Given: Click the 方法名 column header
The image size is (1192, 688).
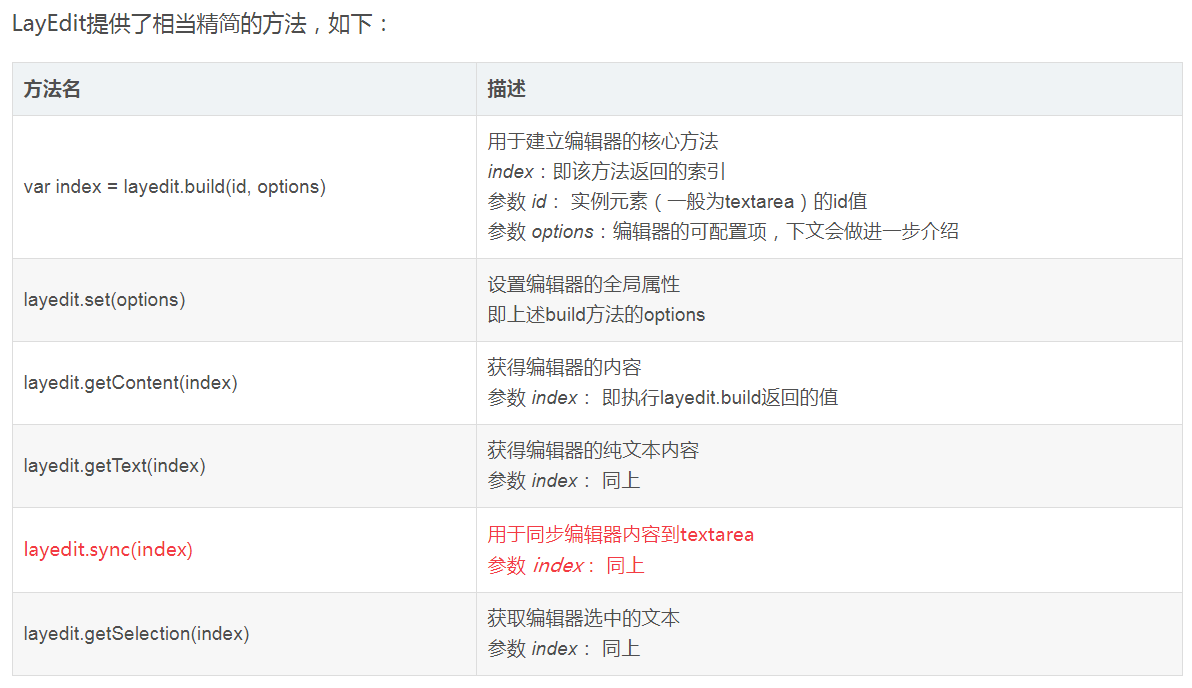Looking at the screenshot, I should [52, 89].
